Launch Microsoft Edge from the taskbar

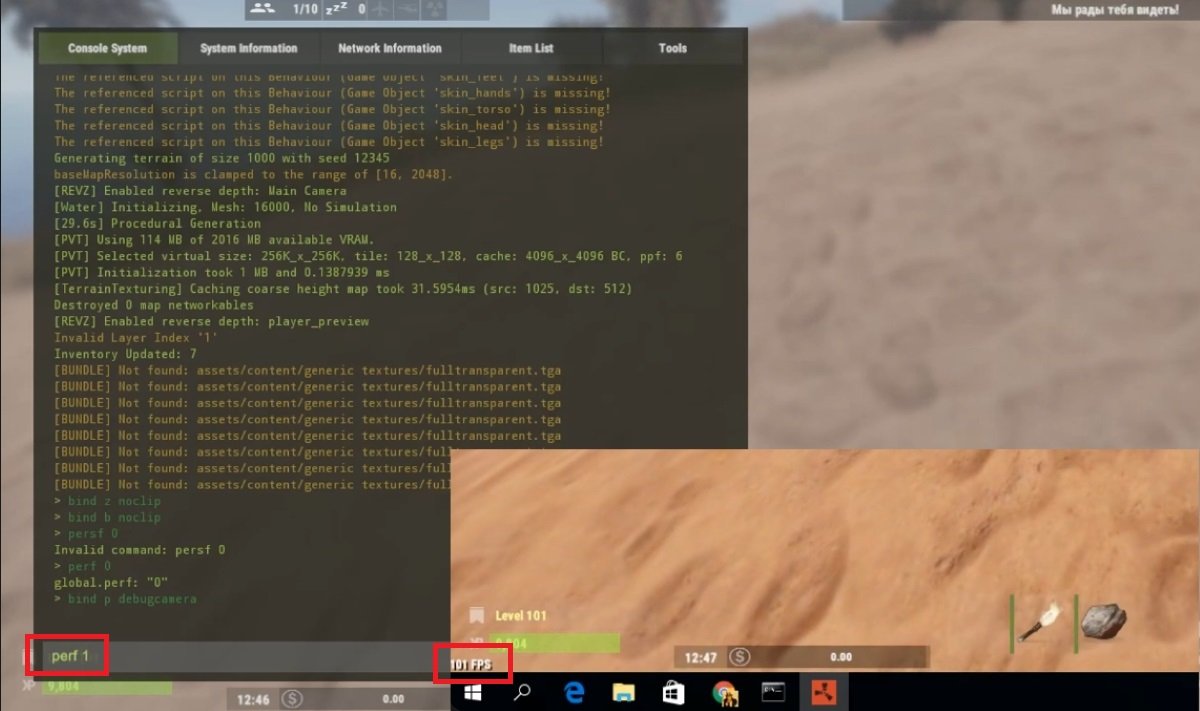[x=574, y=691]
